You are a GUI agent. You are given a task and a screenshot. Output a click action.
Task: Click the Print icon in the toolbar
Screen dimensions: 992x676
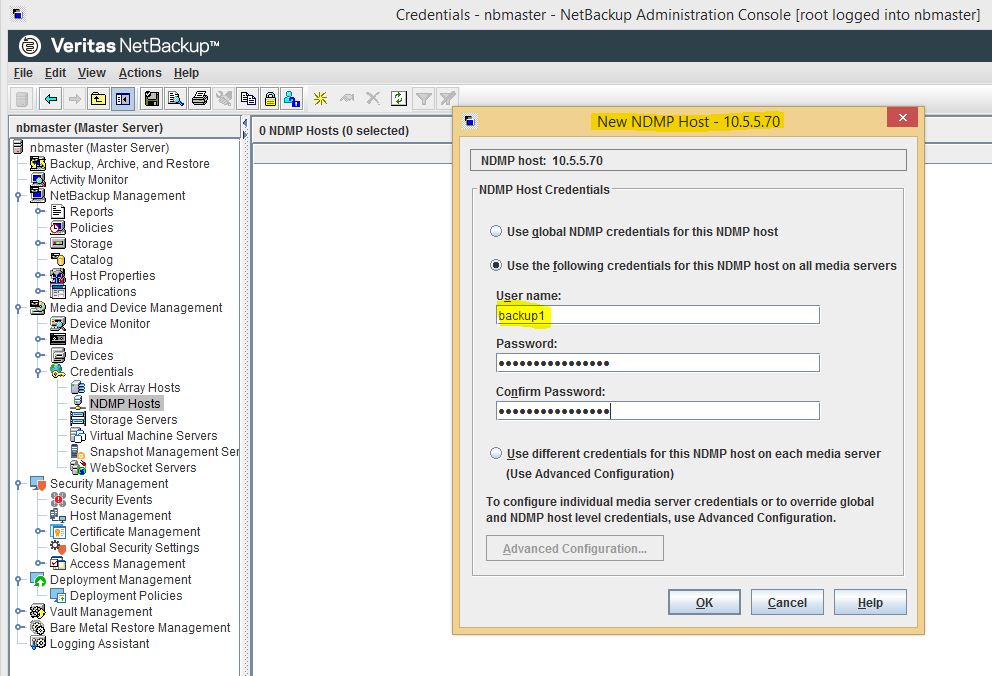click(x=198, y=98)
